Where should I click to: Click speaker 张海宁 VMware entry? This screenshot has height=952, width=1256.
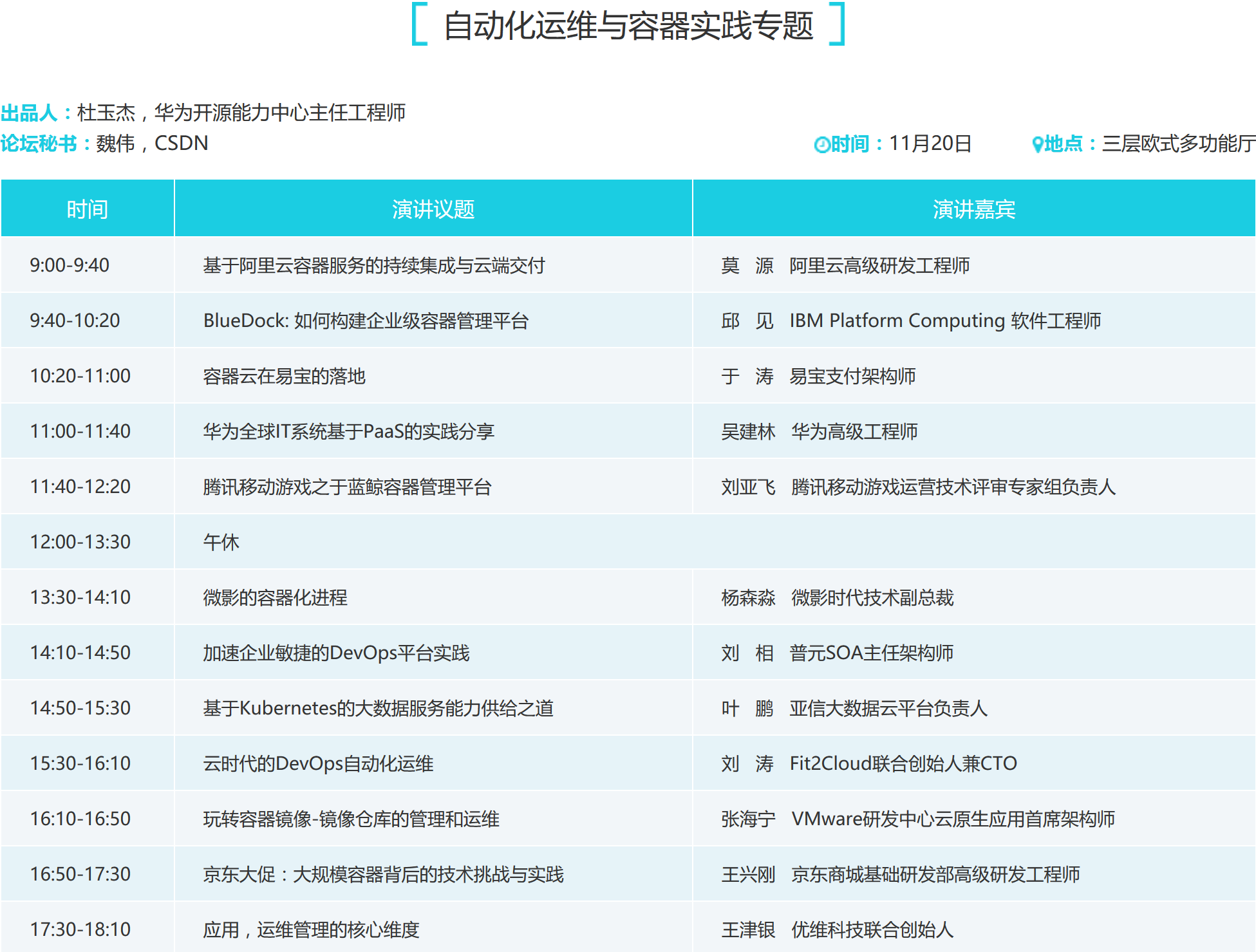917,819
